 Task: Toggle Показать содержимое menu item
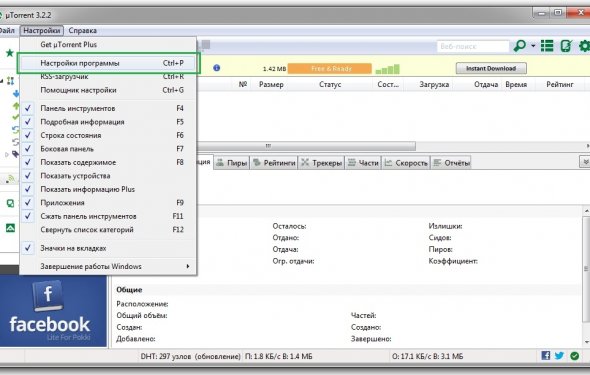[108, 162]
